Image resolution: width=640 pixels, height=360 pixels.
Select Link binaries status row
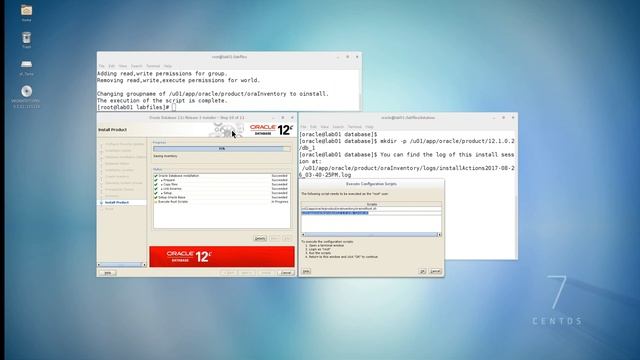click(x=222, y=189)
